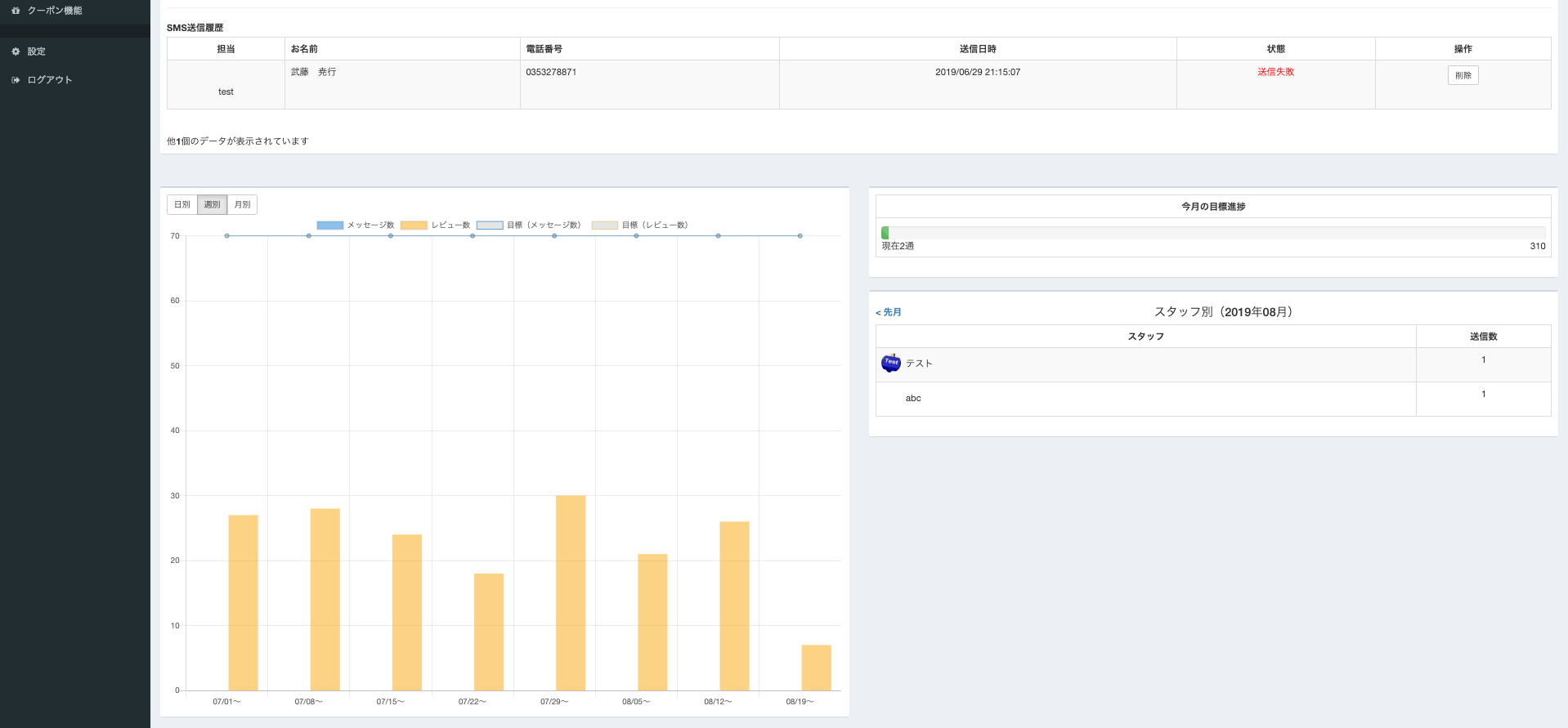Click the settings gear icon in sidebar
This screenshot has height=728, width=1568.
pyautogui.click(x=16, y=51)
